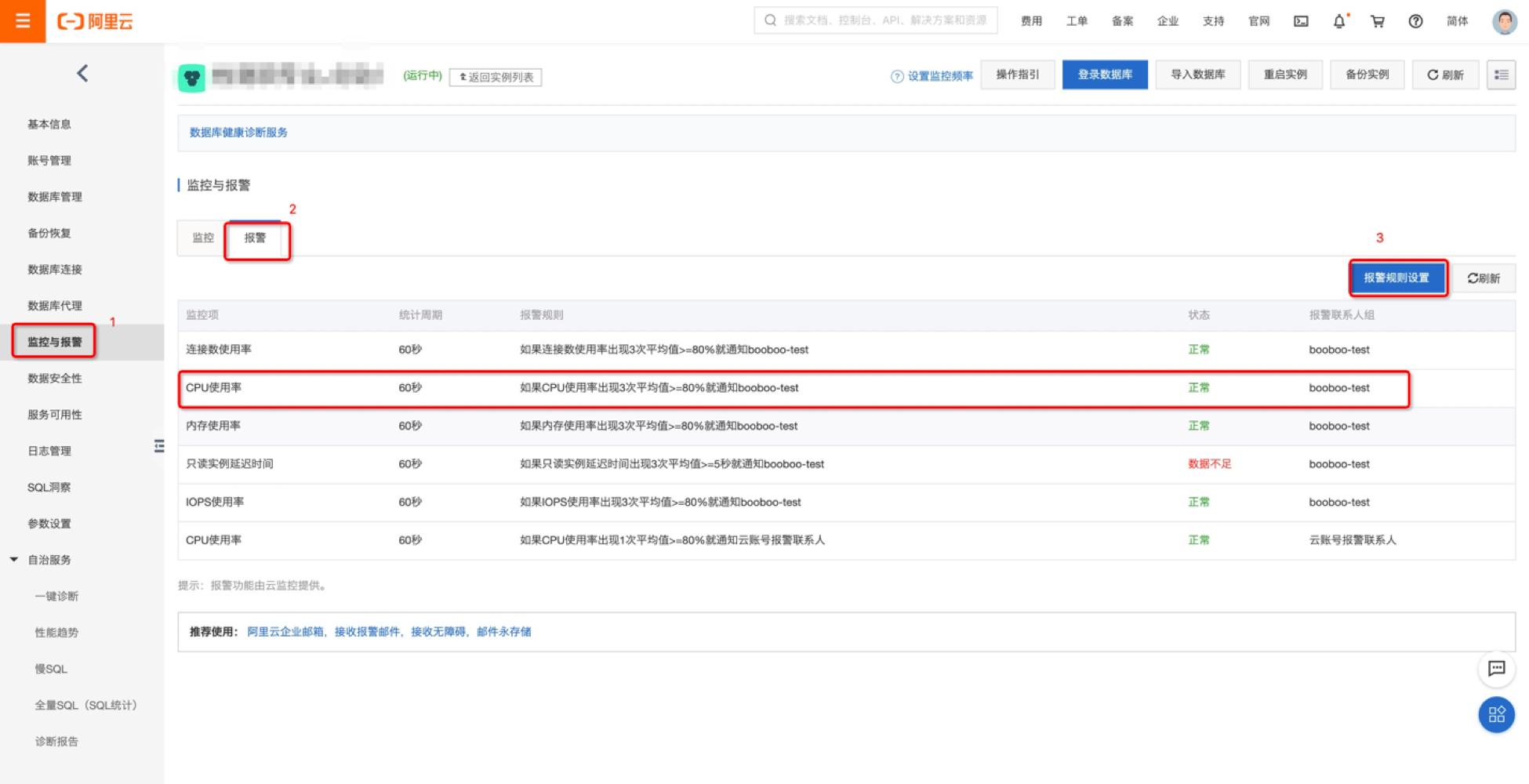The image size is (1529, 784).
Task: Collapse the 自治服务 tree section
Action: 14,560
